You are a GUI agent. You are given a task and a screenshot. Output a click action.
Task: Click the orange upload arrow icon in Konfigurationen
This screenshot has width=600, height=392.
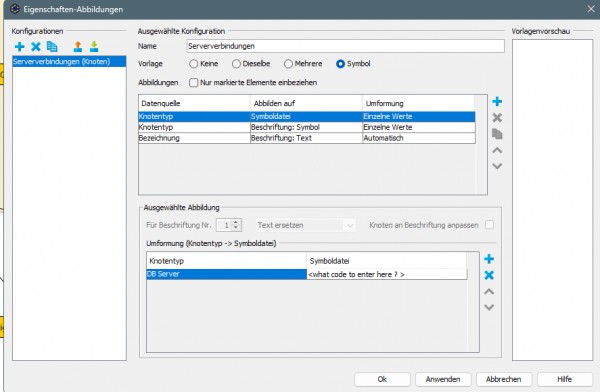[x=78, y=47]
